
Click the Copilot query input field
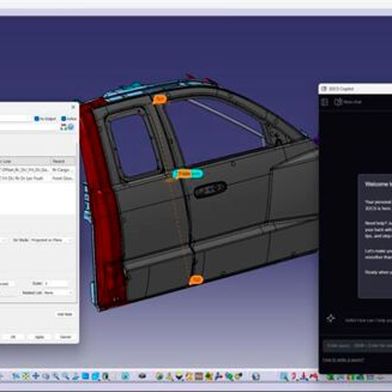coord(358,346)
